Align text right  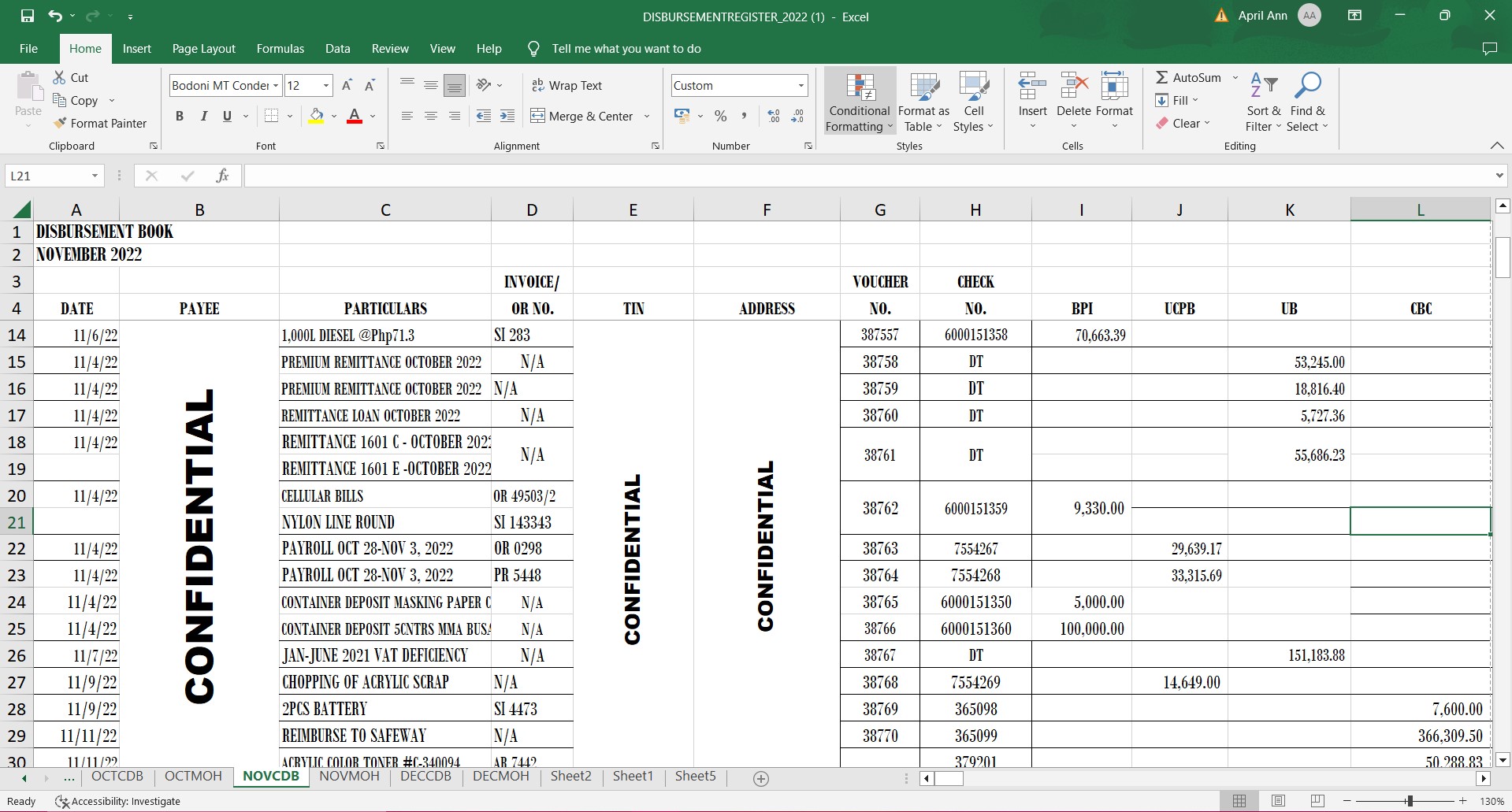(x=455, y=116)
